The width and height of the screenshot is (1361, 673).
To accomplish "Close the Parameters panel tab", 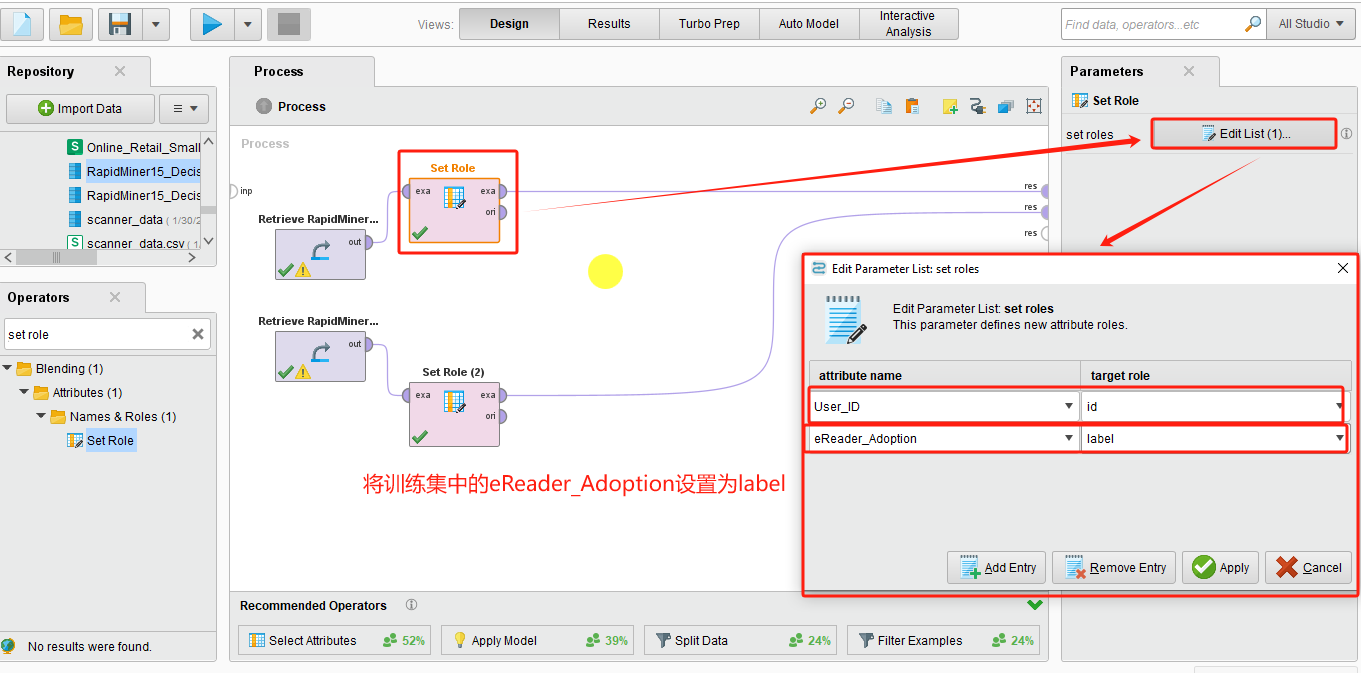I will tap(1189, 71).
